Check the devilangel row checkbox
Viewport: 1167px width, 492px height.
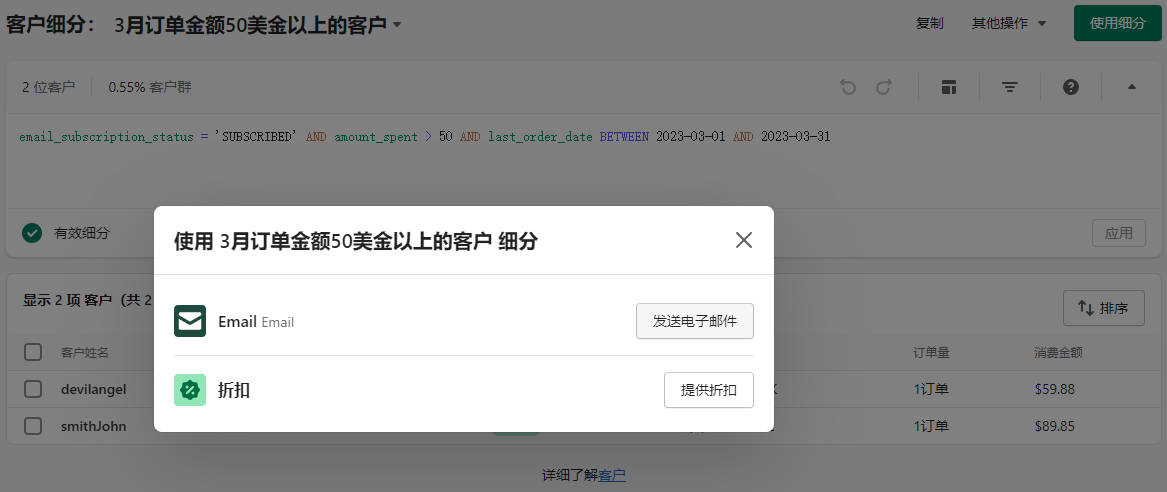[33, 389]
